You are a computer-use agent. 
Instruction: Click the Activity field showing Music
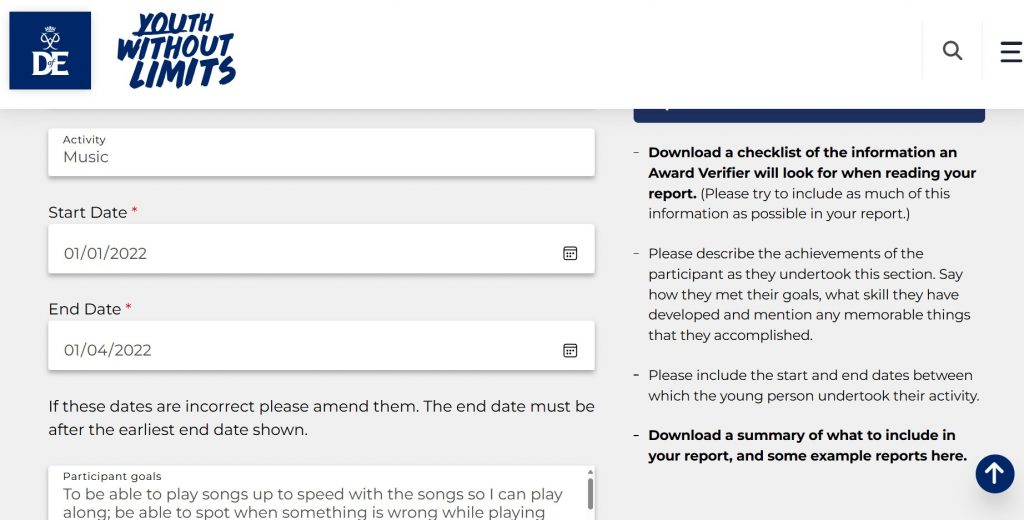pyautogui.click(x=320, y=151)
